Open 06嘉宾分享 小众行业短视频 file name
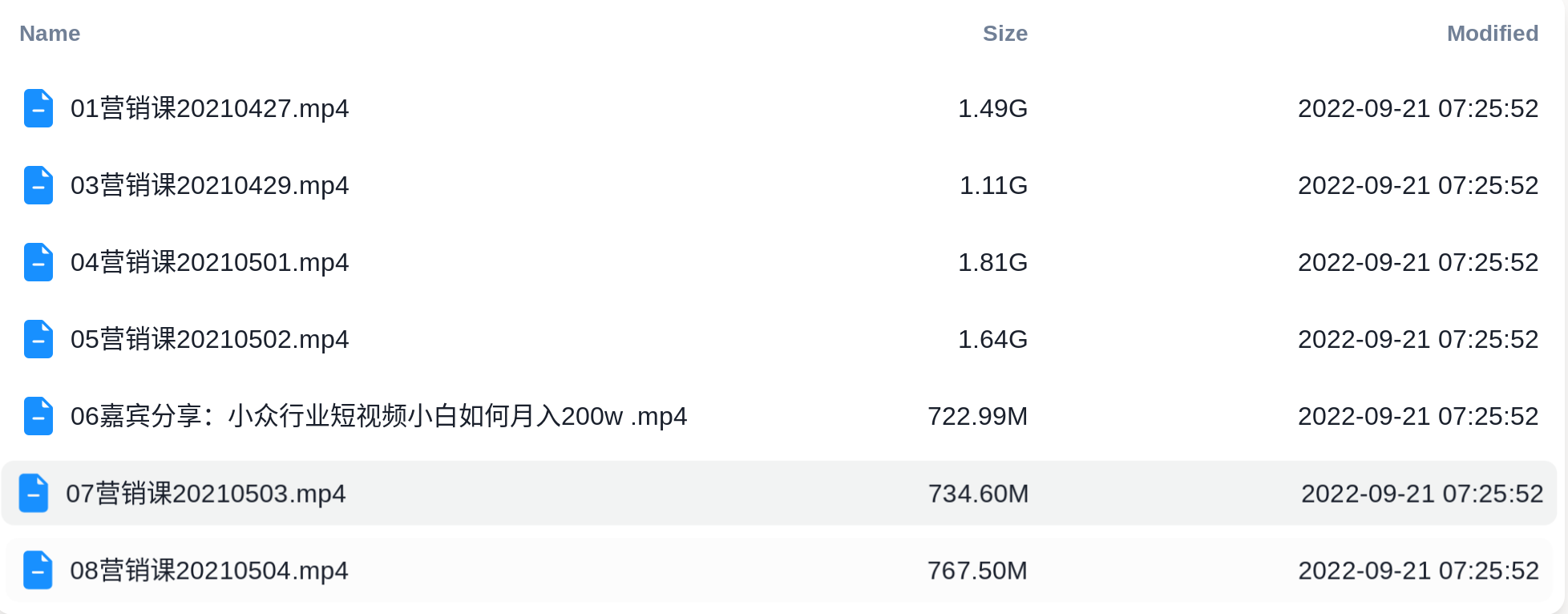The width and height of the screenshot is (1568, 614). pyautogui.click(x=379, y=416)
